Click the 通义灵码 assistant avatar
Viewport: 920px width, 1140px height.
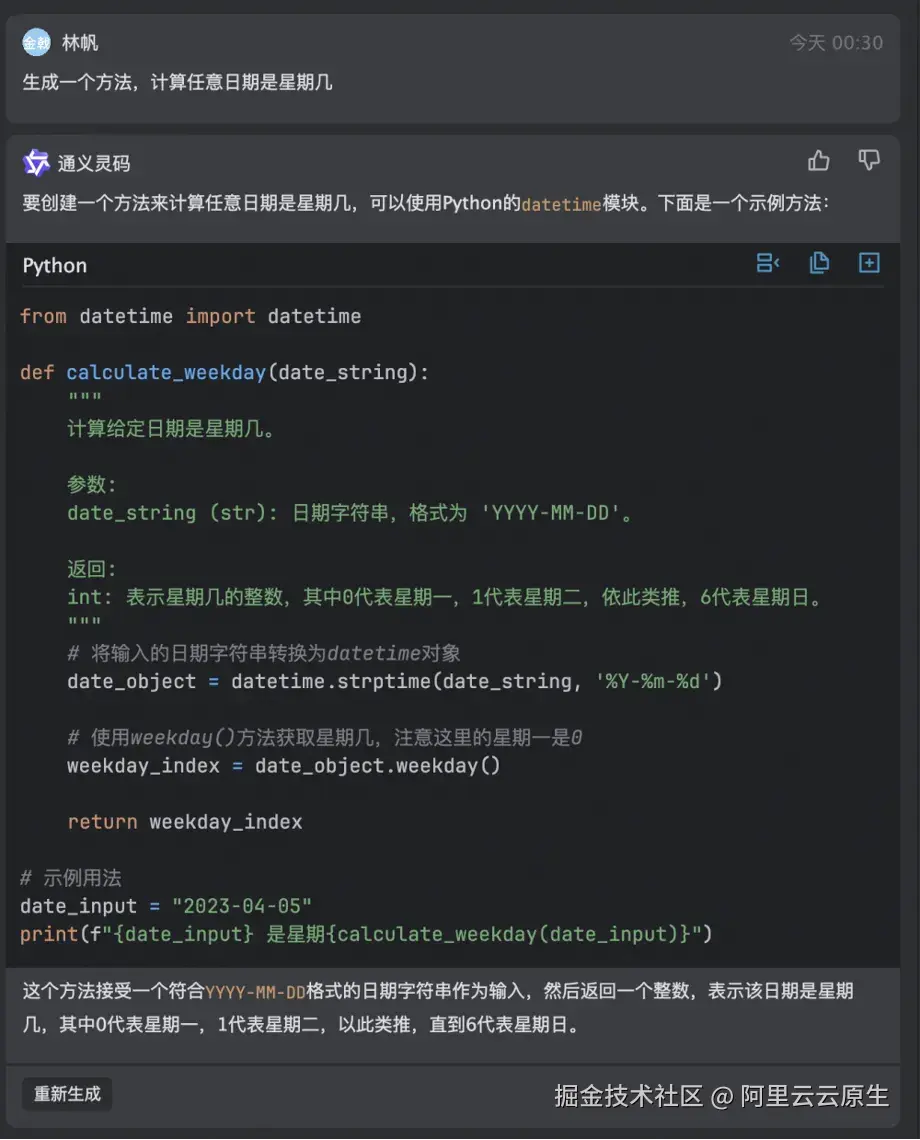point(36,162)
